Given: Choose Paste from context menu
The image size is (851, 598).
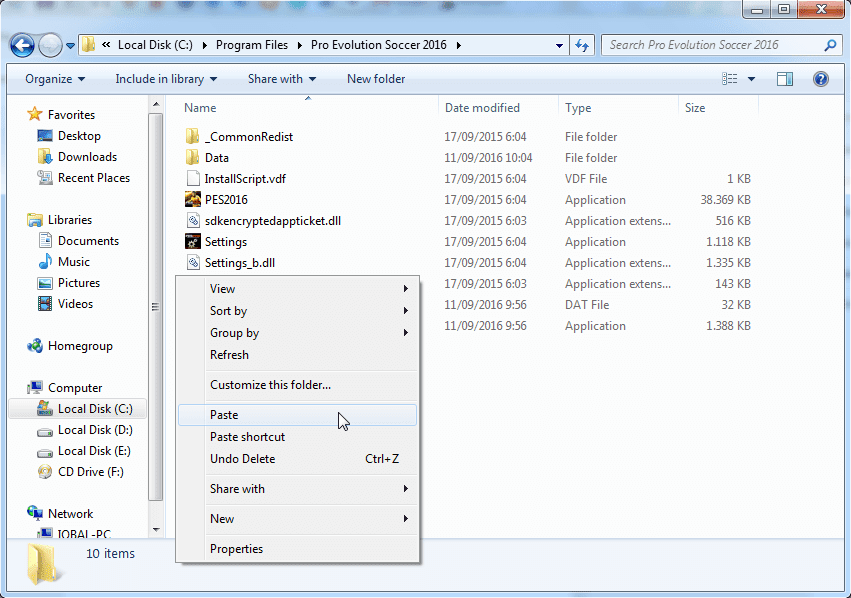Looking at the screenshot, I should [297, 415].
